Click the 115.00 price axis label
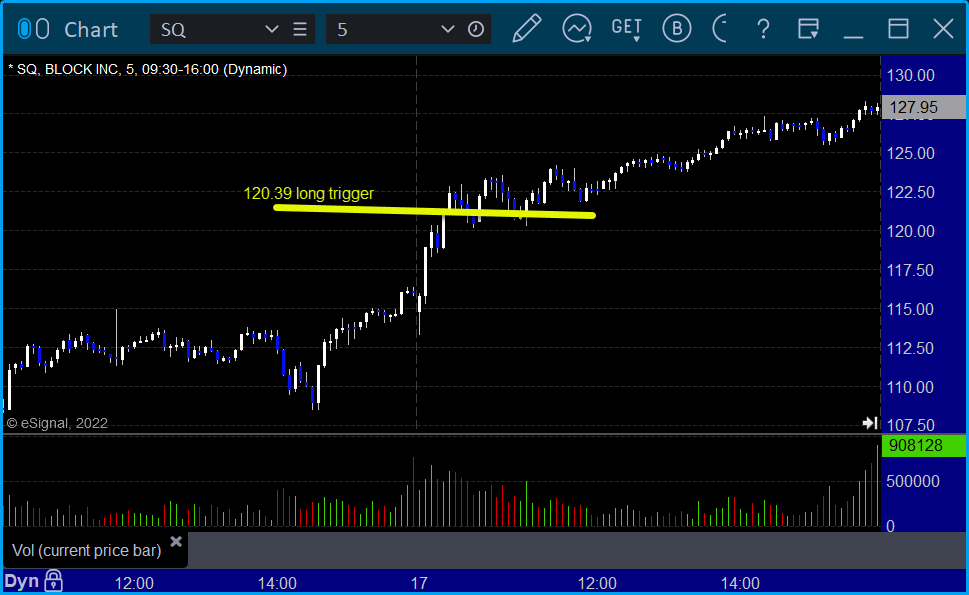Image resolution: width=969 pixels, height=595 pixels. [911, 309]
